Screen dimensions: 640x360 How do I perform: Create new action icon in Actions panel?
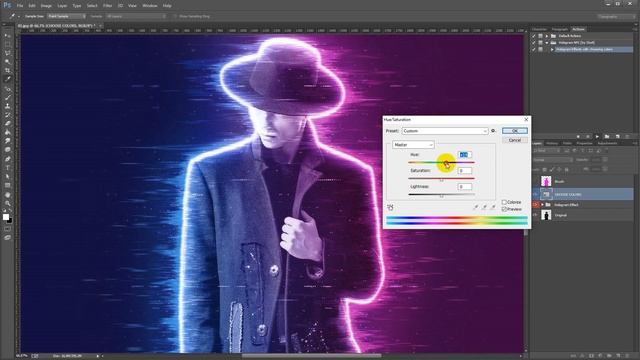tap(617, 136)
